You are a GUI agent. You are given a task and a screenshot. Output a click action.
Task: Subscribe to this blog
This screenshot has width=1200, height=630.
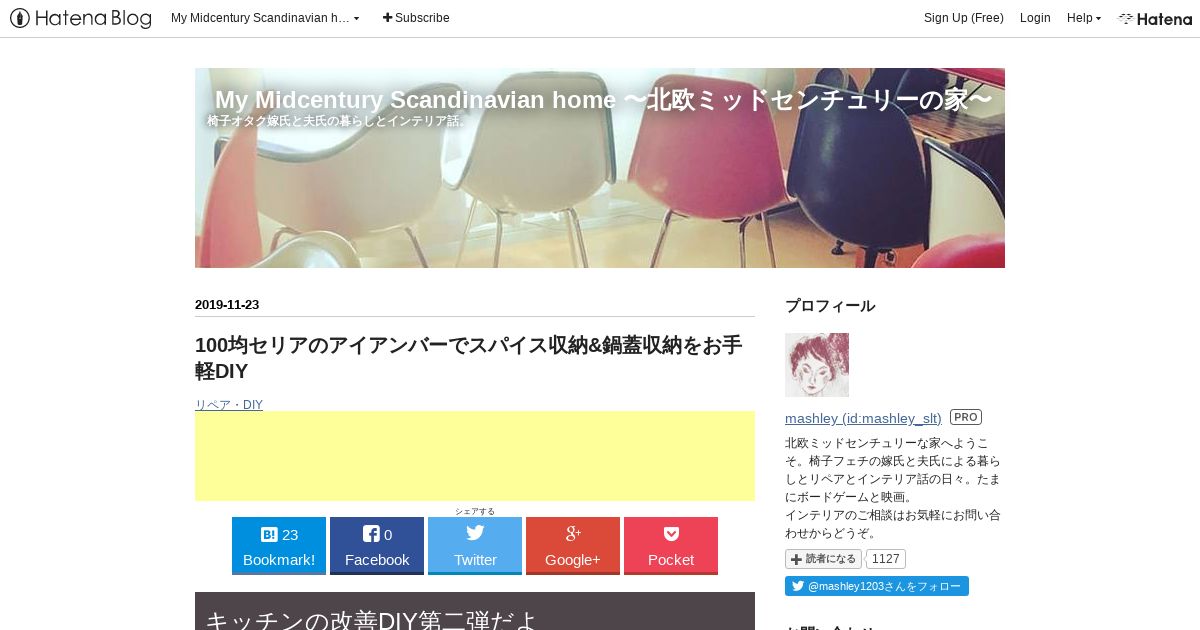coord(416,18)
